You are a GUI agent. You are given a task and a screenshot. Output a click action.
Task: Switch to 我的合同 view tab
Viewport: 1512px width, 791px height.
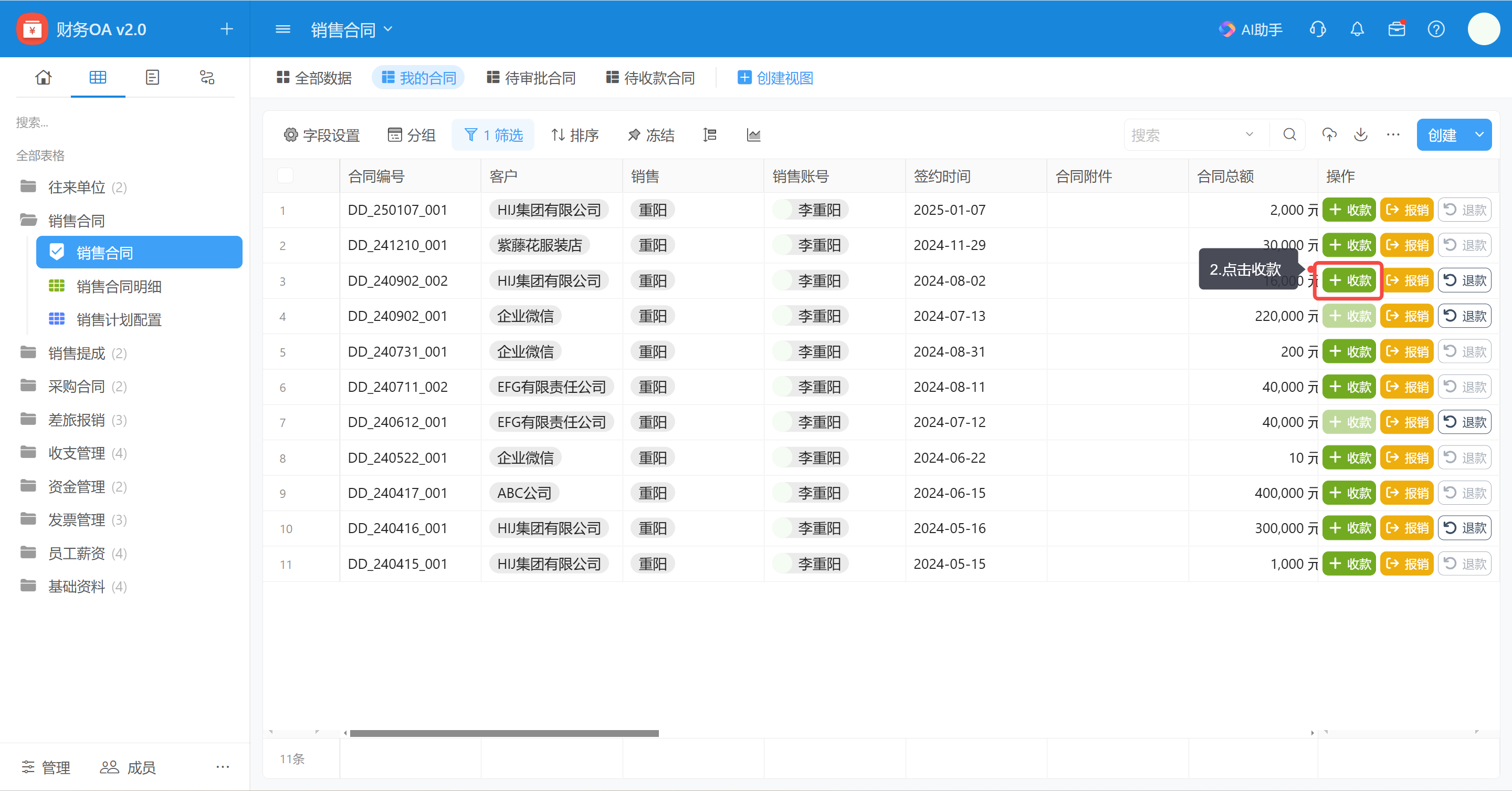(x=418, y=78)
